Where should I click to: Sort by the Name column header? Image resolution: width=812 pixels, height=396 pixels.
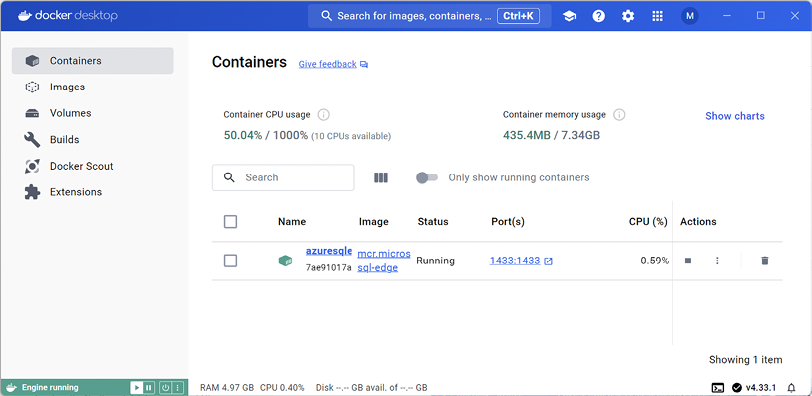[292, 222]
